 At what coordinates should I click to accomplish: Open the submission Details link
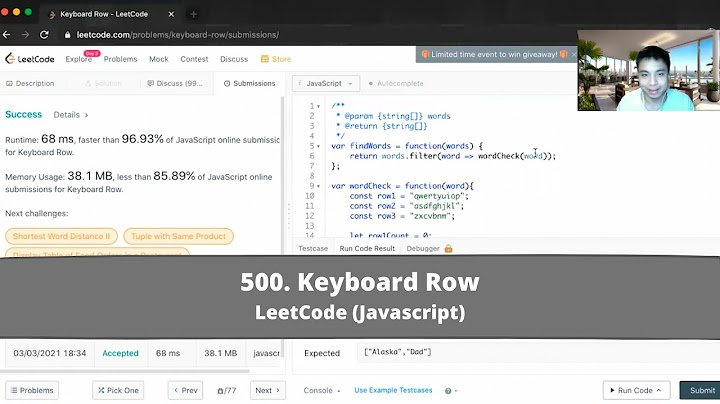pos(71,115)
